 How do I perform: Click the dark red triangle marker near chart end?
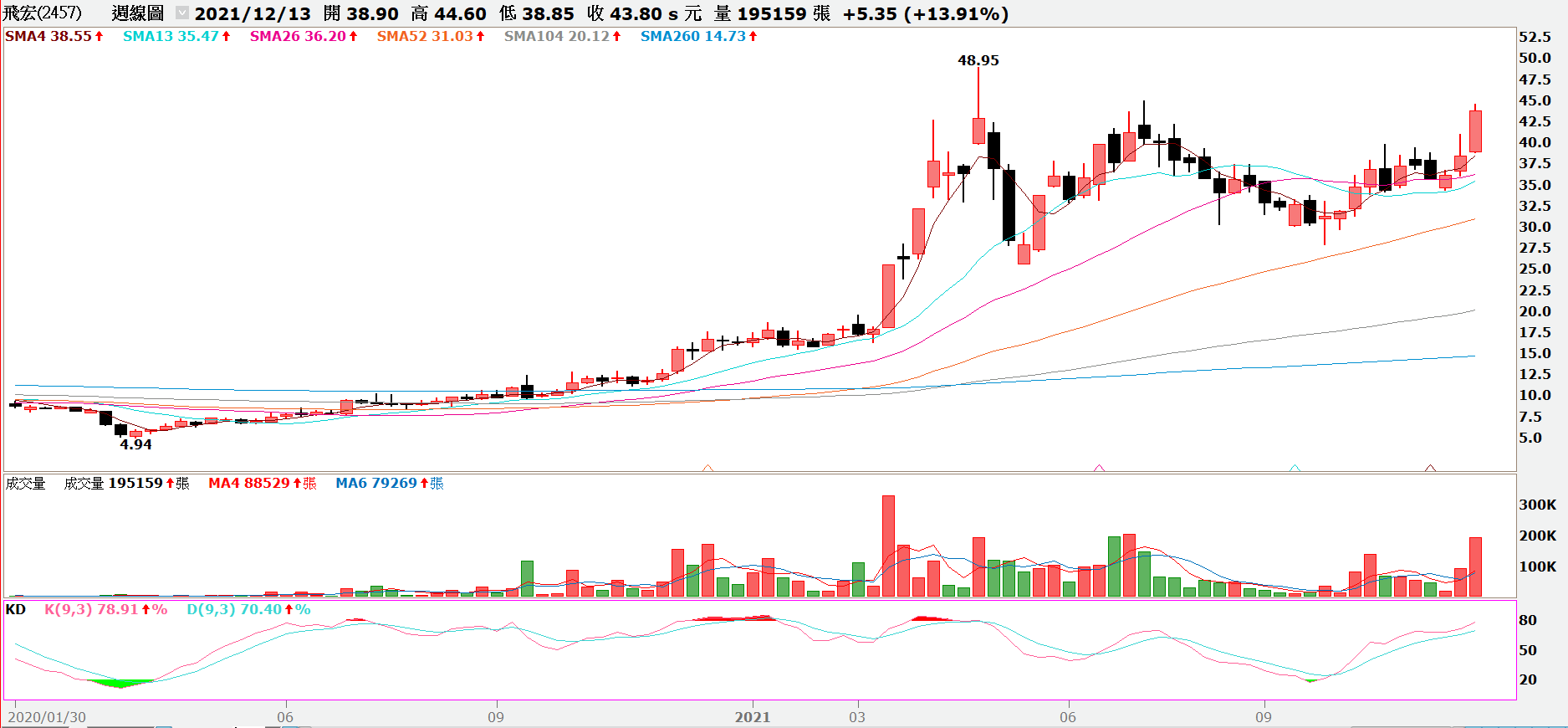(x=1430, y=469)
